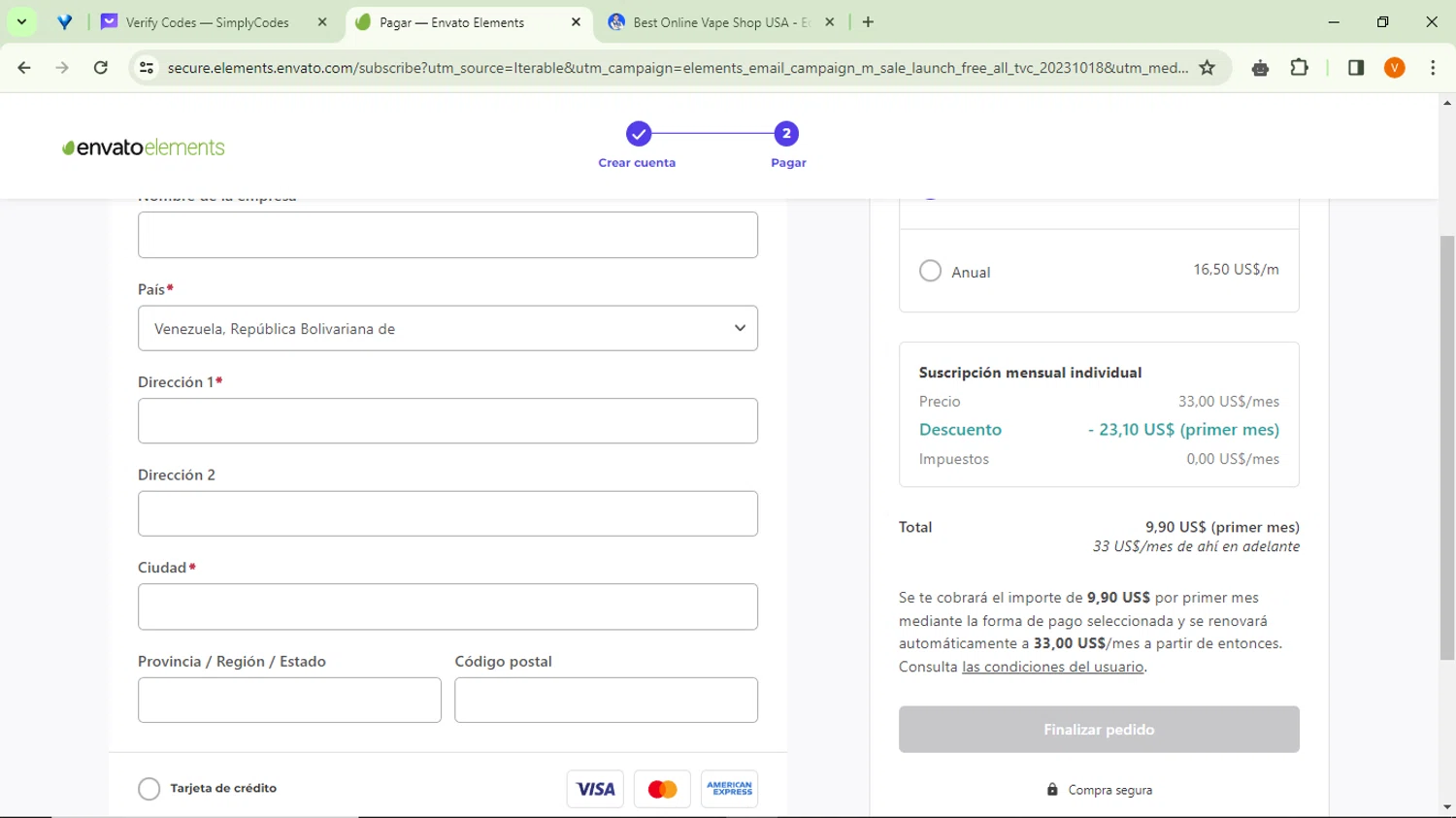The width and height of the screenshot is (1456, 818).
Task: Click the browser forward arrow
Action: pos(62,68)
